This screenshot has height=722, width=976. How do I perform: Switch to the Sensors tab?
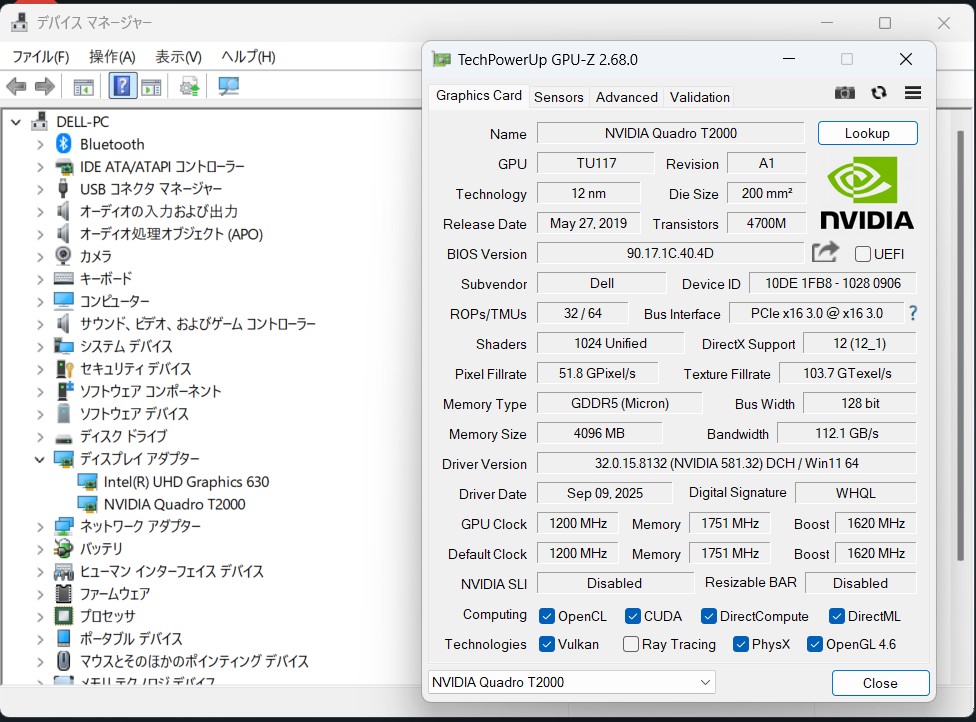click(558, 97)
